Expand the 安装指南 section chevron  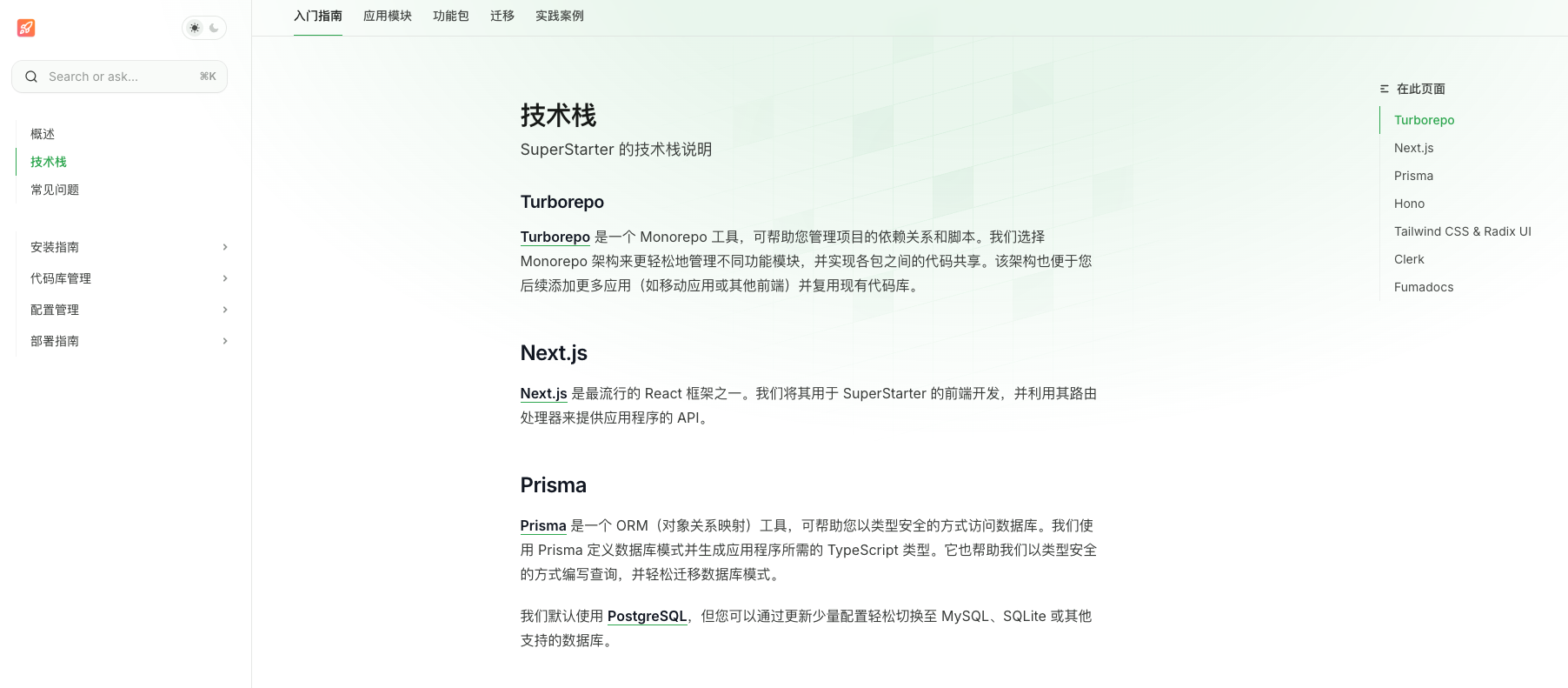point(225,247)
